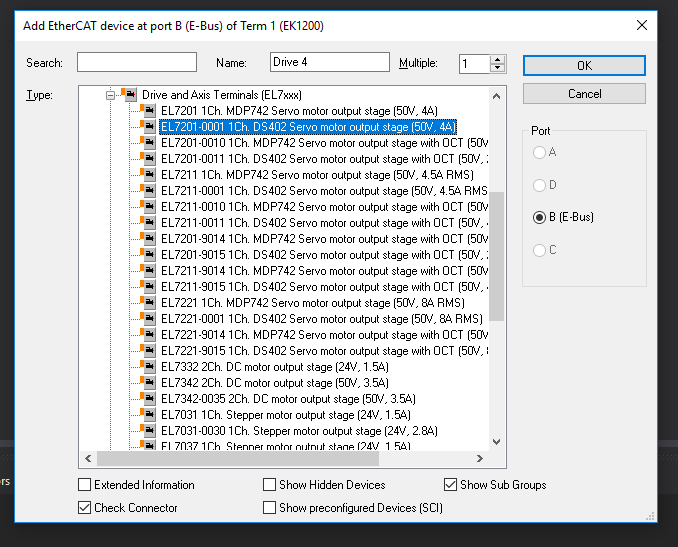The width and height of the screenshot is (678, 547).
Task: Click the EL7332 DC motor device icon
Action: click(x=148, y=367)
